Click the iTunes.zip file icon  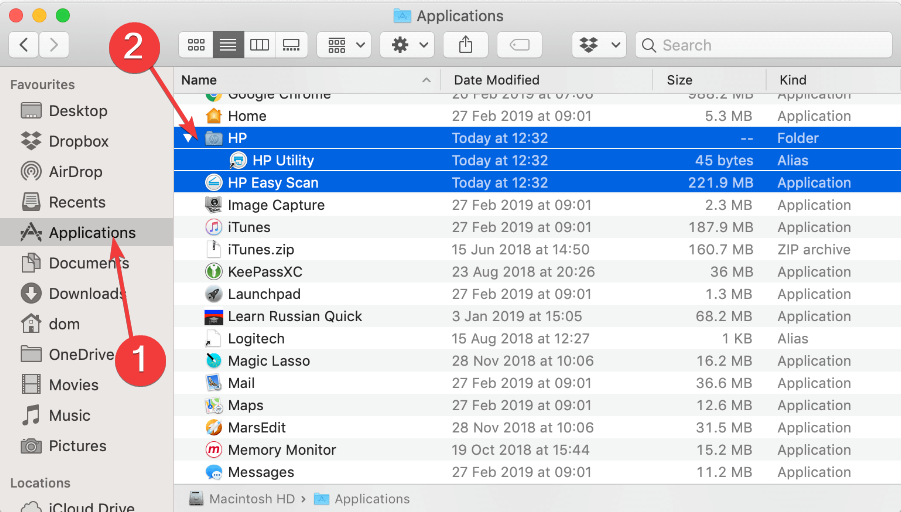(x=214, y=249)
